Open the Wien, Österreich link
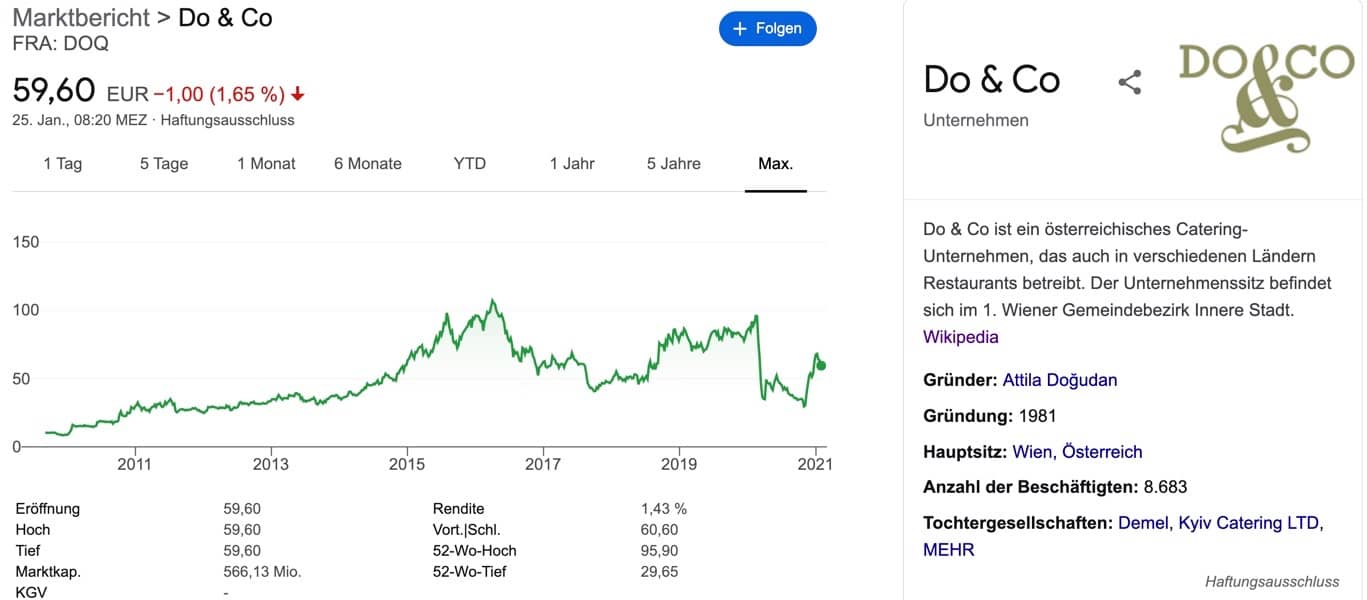Screen dimensions: 1367x600 click(x=1077, y=452)
